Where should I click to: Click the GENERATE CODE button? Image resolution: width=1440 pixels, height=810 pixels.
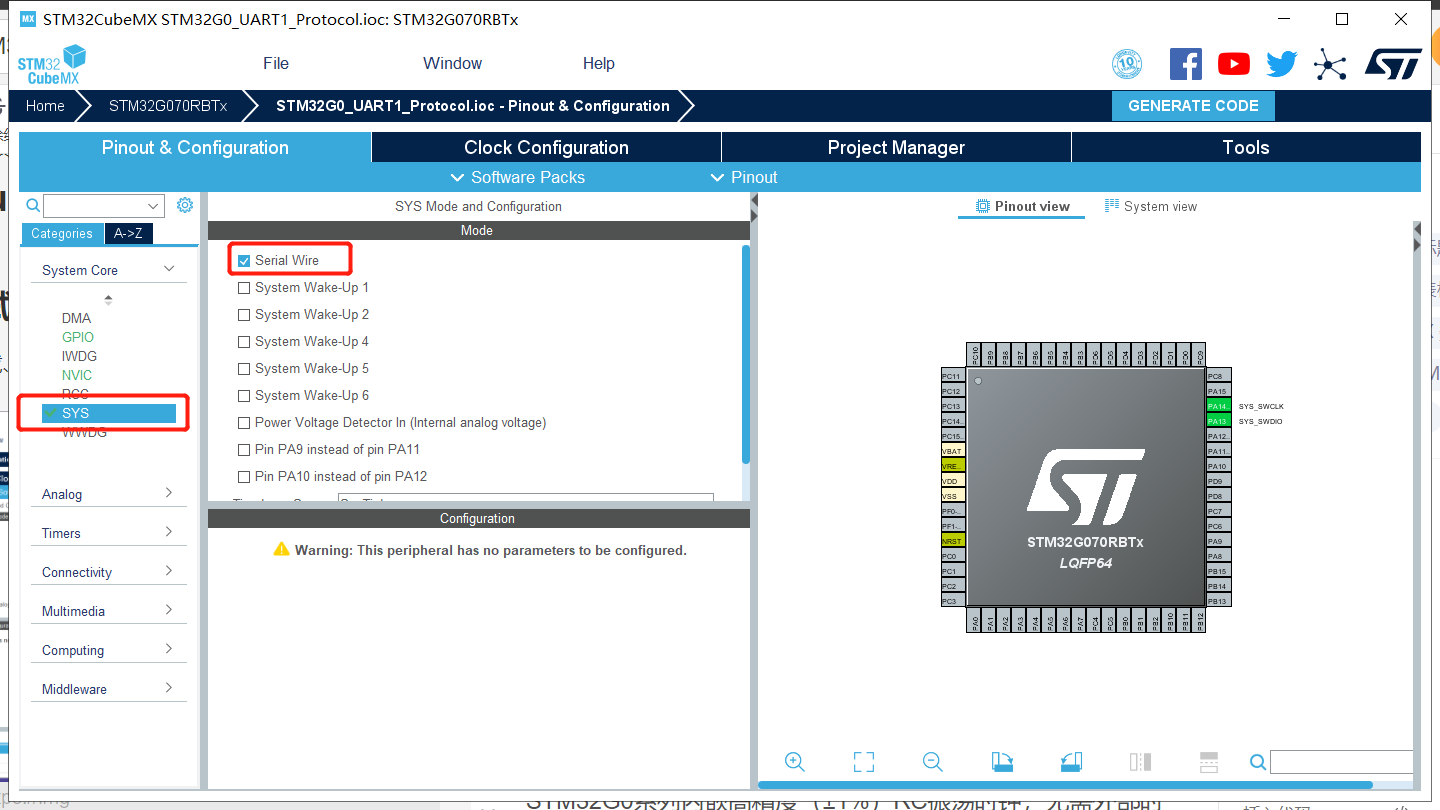[1193, 105]
